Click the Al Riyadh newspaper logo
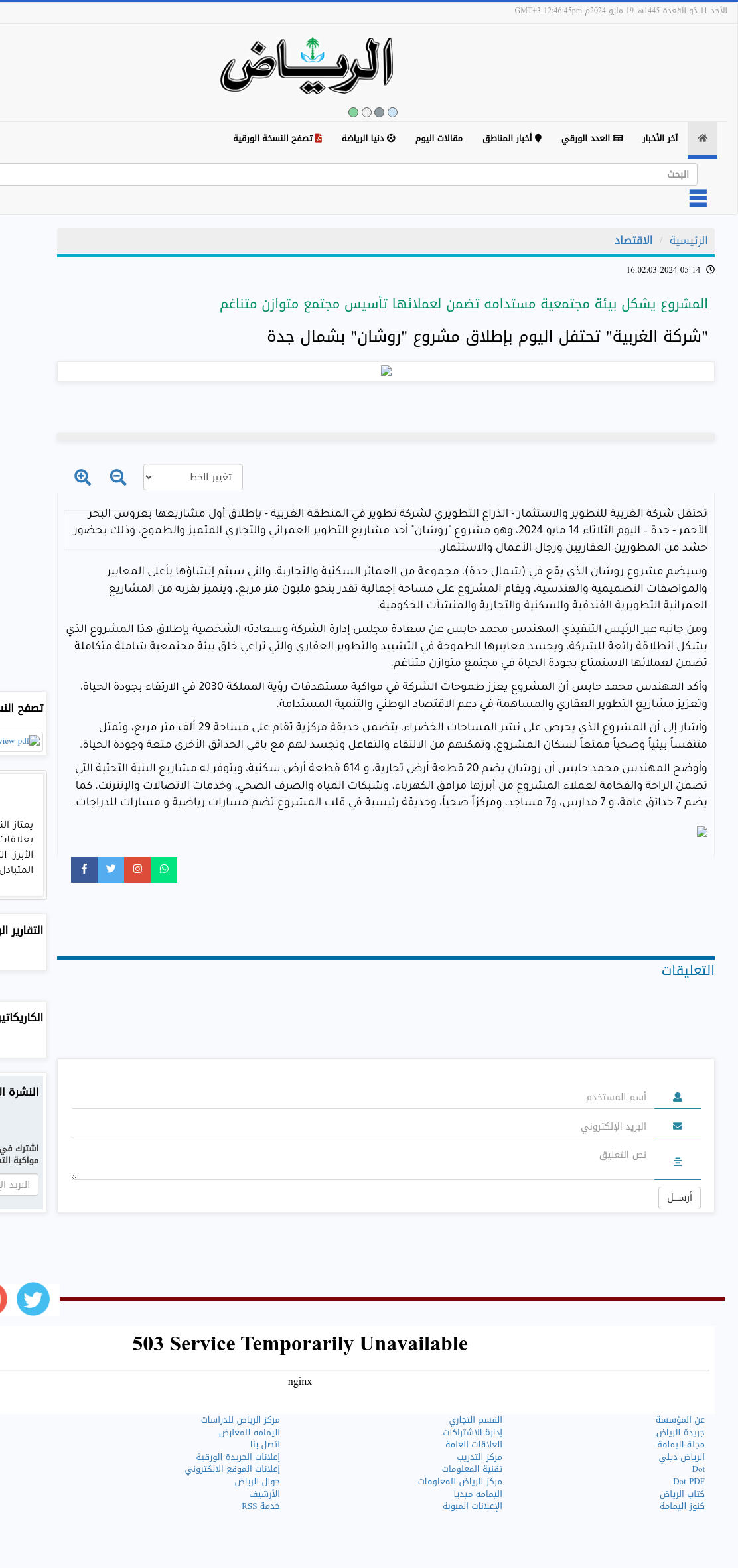The width and height of the screenshot is (738, 1568). [307, 65]
